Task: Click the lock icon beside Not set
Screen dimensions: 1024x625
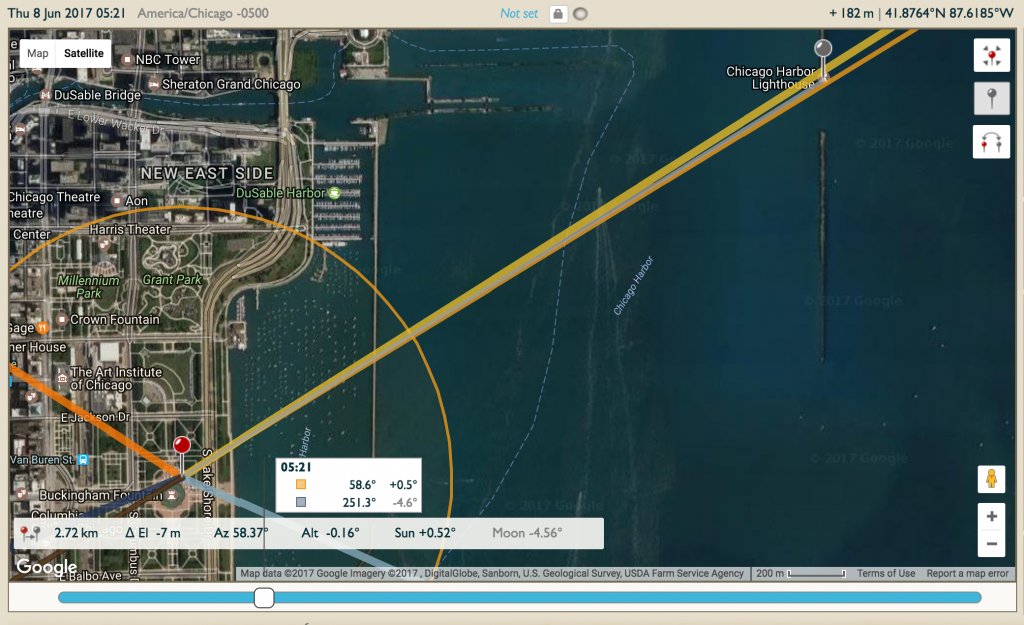Action: point(558,14)
